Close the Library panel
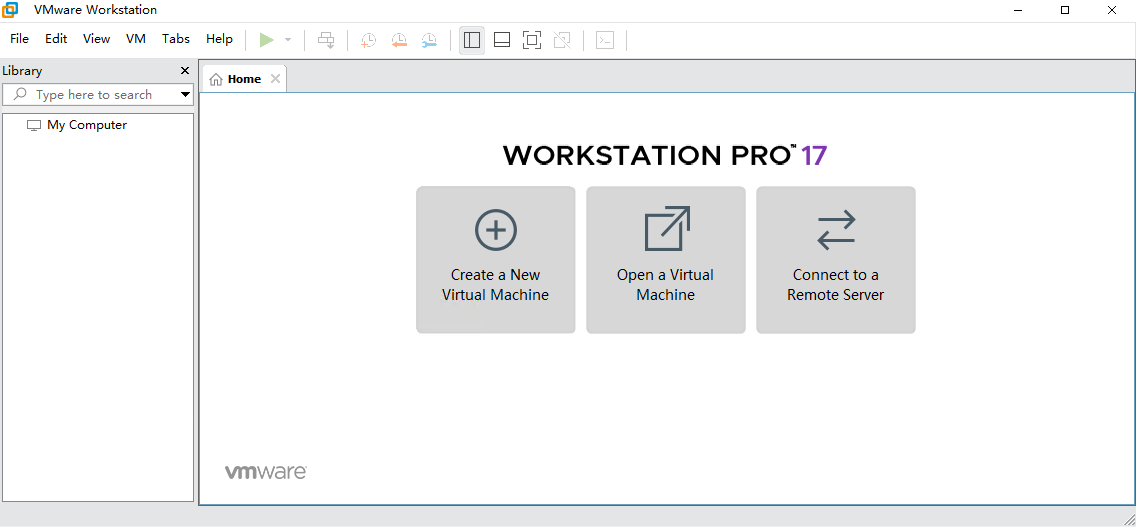1136x527 pixels. pyautogui.click(x=185, y=71)
